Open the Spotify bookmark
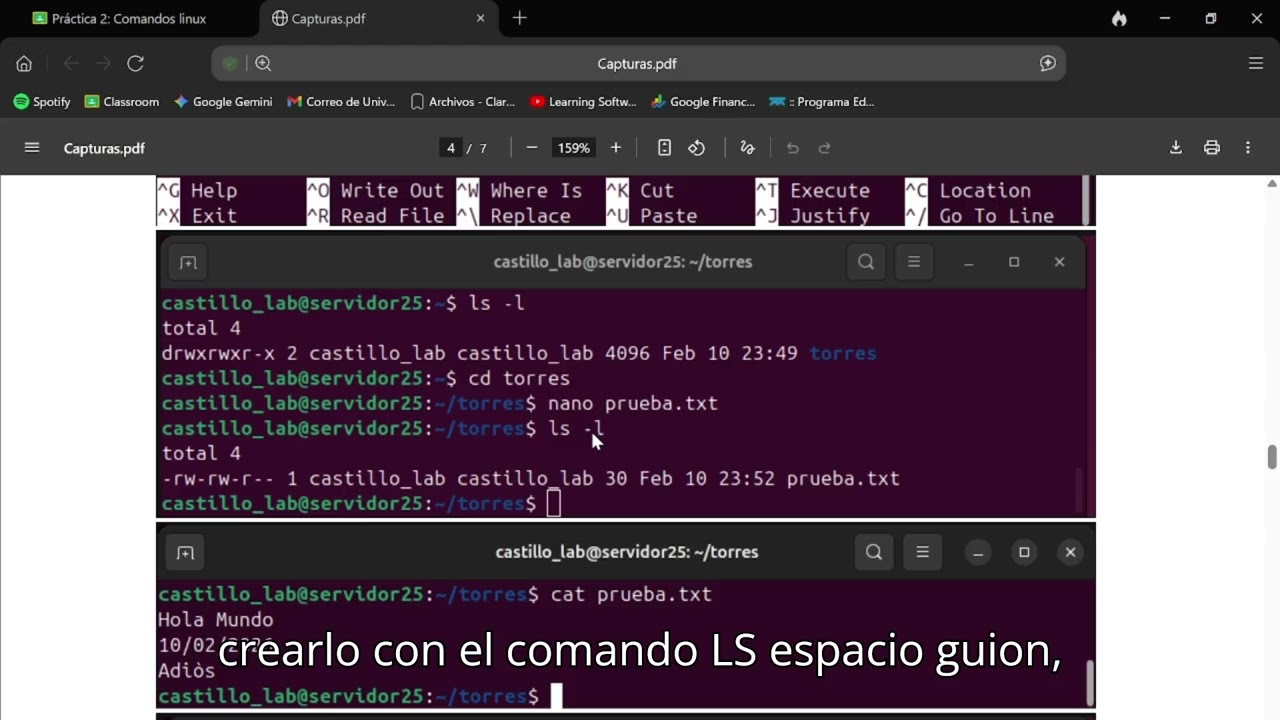This screenshot has height=720, width=1280. tap(42, 101)
